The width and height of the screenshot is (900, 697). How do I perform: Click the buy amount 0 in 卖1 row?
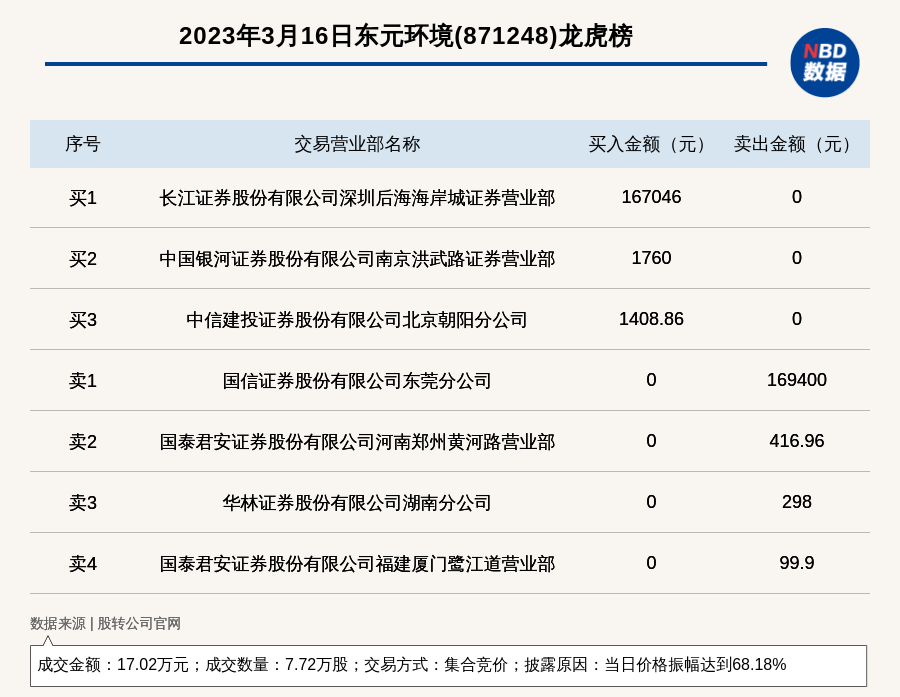651,380
